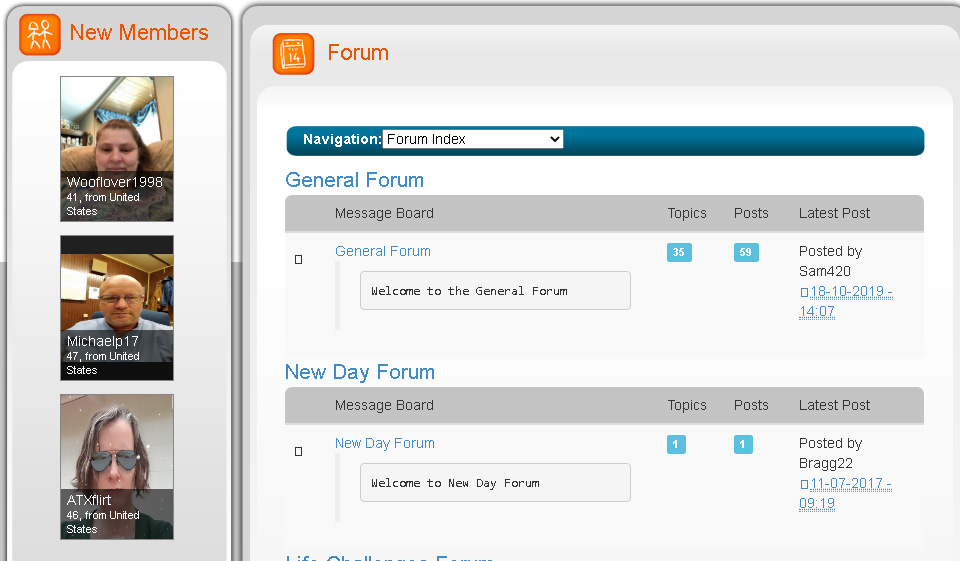Click the orange Forum calendar icon

tap(293, 54)
